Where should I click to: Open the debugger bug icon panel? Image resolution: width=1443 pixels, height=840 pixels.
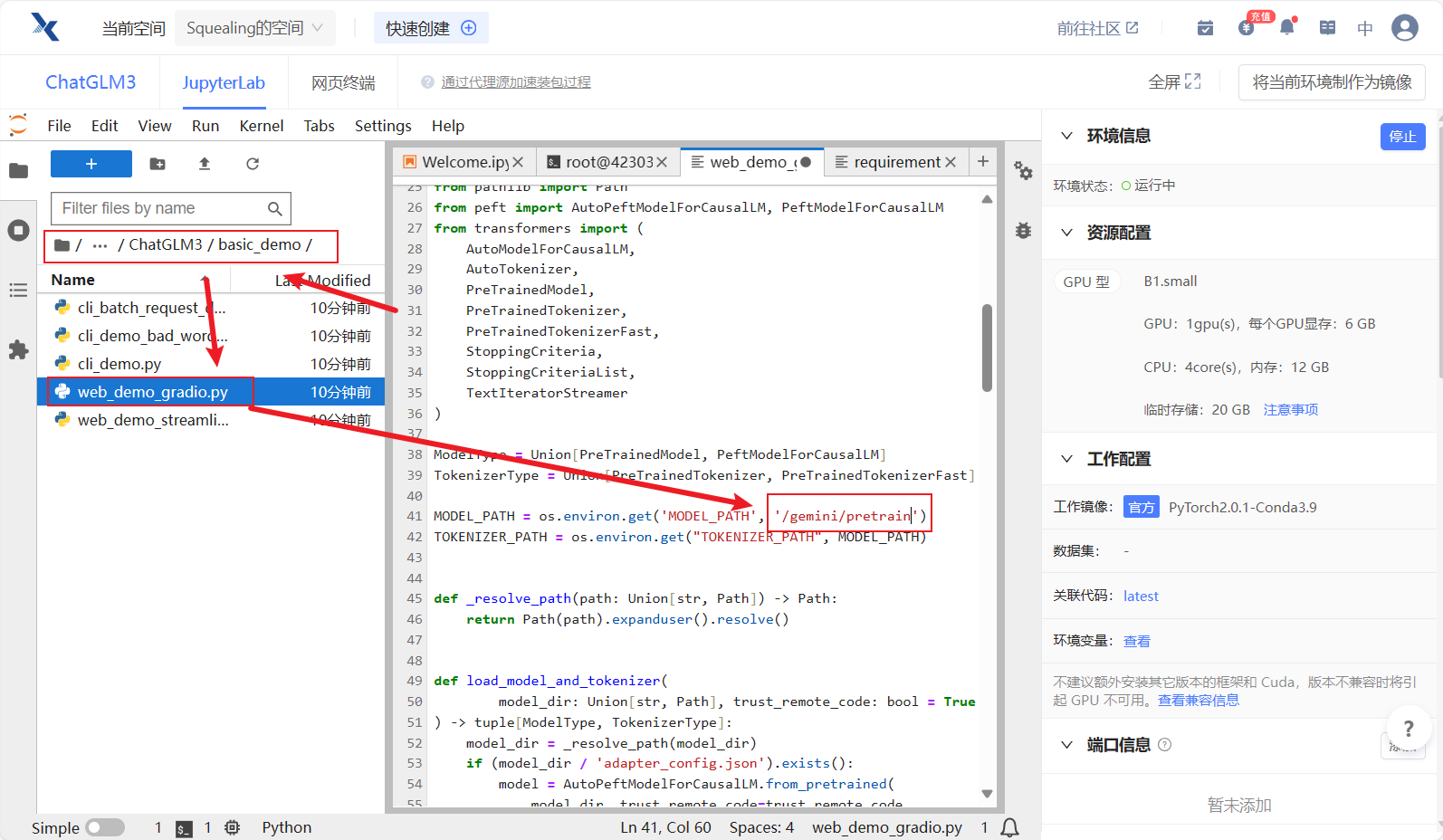(x=1023, y=231)
